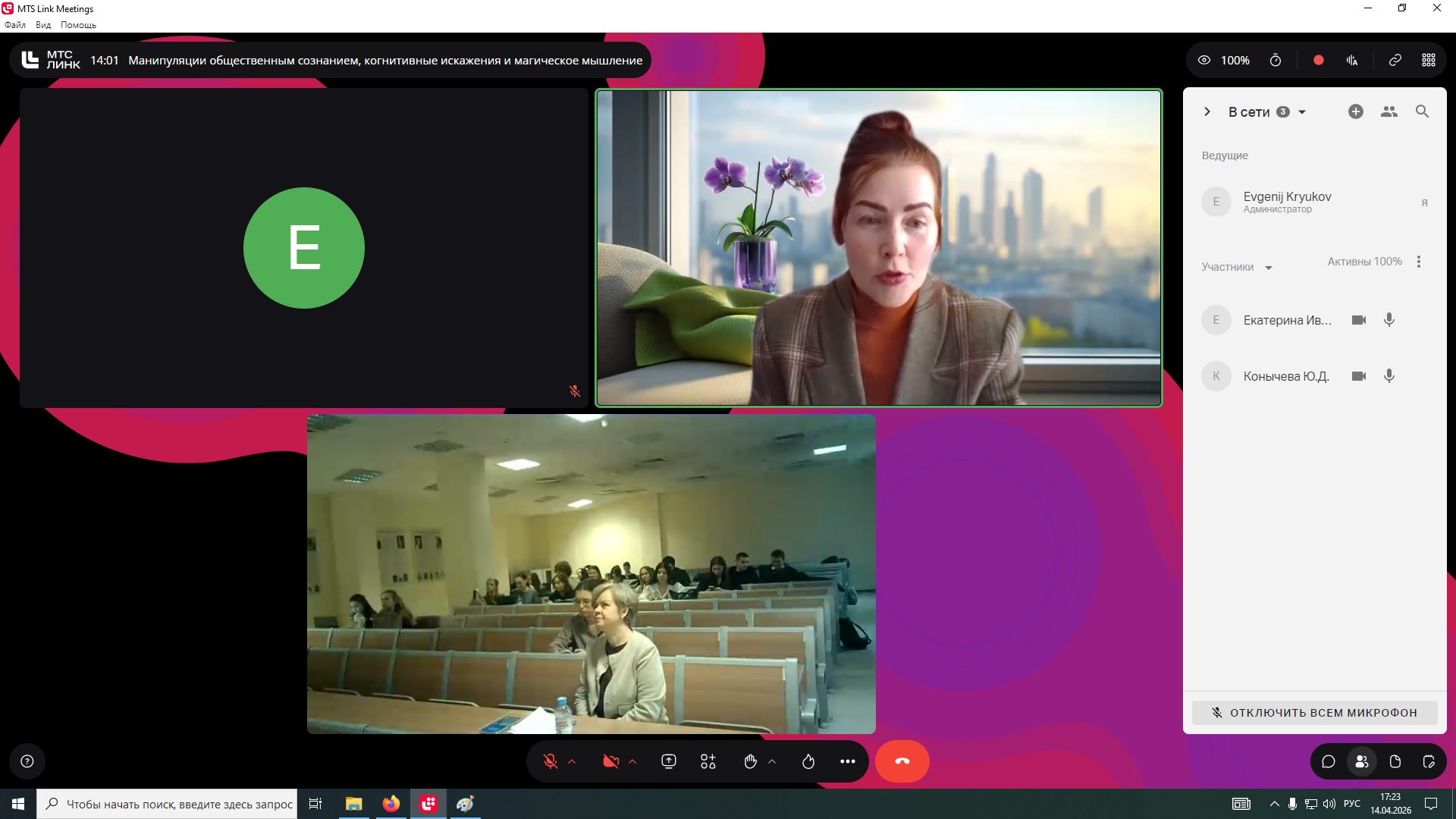1456x819 pixels.
Task: Click ОТКЛЮЧИТЬ ВСЕМ МИКРОФОН button
Action: 1314,712
